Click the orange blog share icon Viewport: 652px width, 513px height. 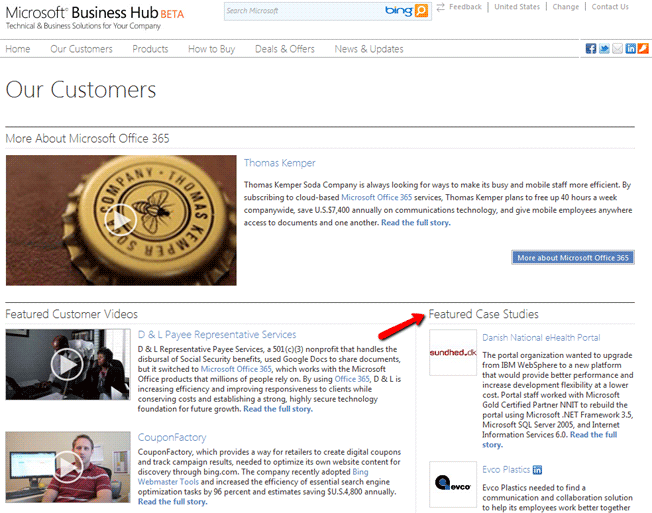click(x=643, y=49)
